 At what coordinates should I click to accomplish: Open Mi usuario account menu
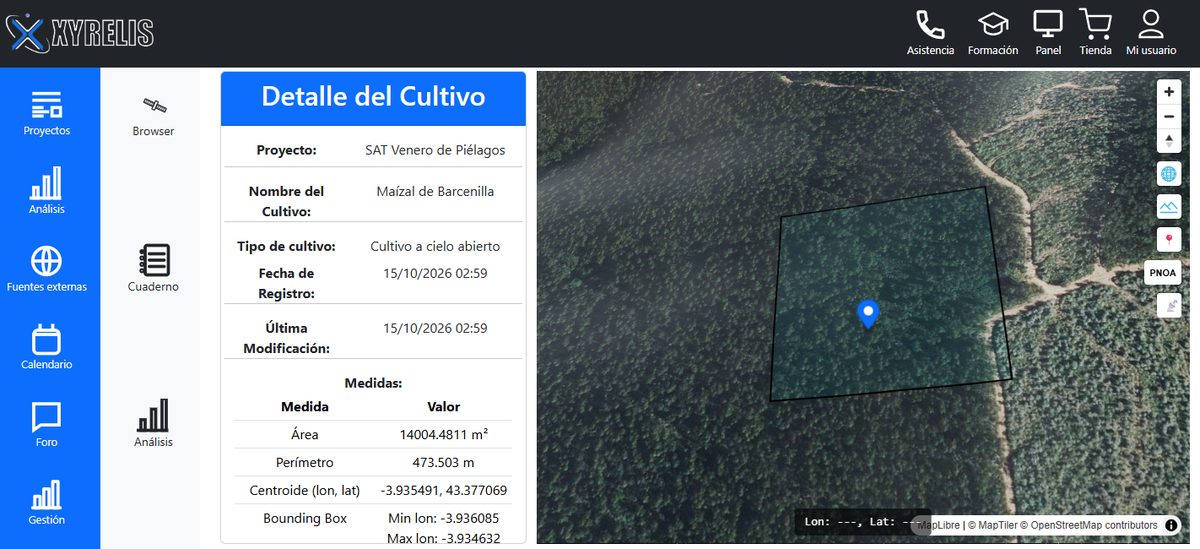[1151, 33]
